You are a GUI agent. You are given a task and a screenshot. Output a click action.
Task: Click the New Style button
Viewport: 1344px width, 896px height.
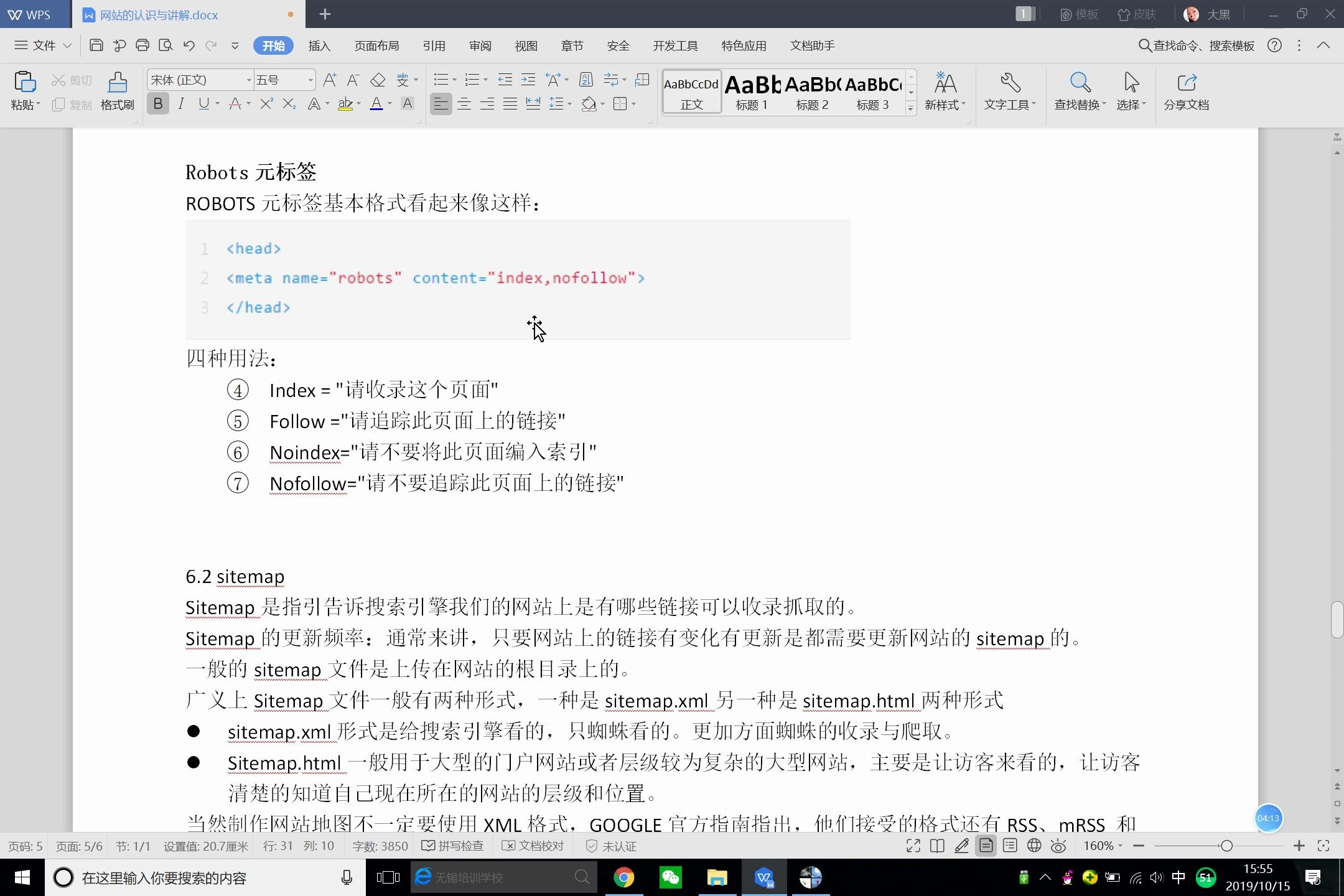[945, 91]
